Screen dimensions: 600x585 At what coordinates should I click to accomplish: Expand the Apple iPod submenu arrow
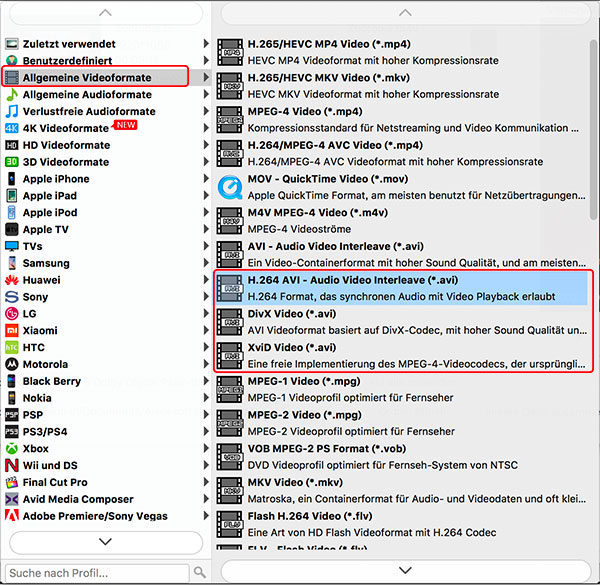(206, 212)
